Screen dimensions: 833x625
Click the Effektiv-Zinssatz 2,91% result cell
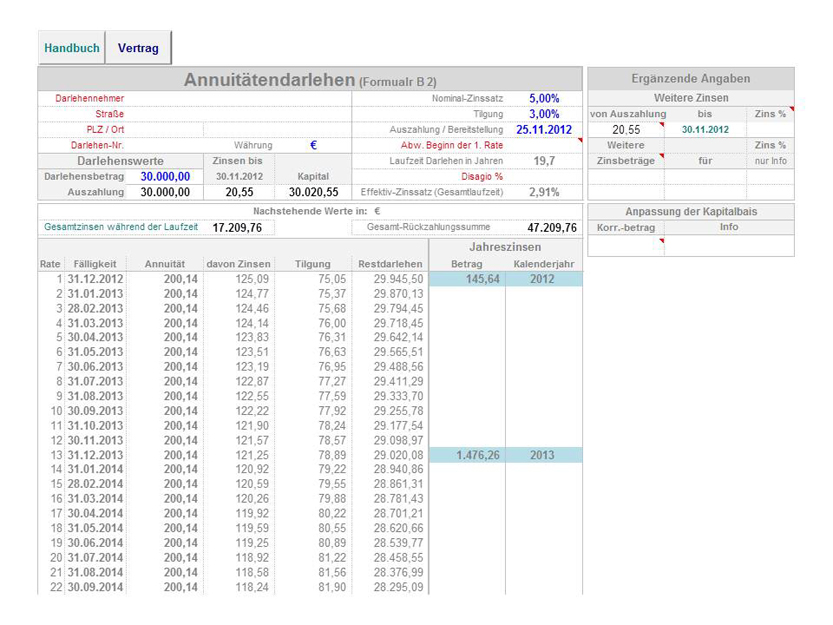544,192
